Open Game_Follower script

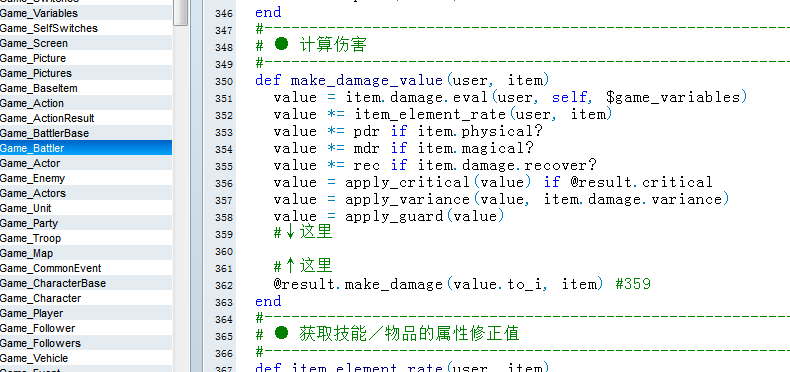coord(86,328)
